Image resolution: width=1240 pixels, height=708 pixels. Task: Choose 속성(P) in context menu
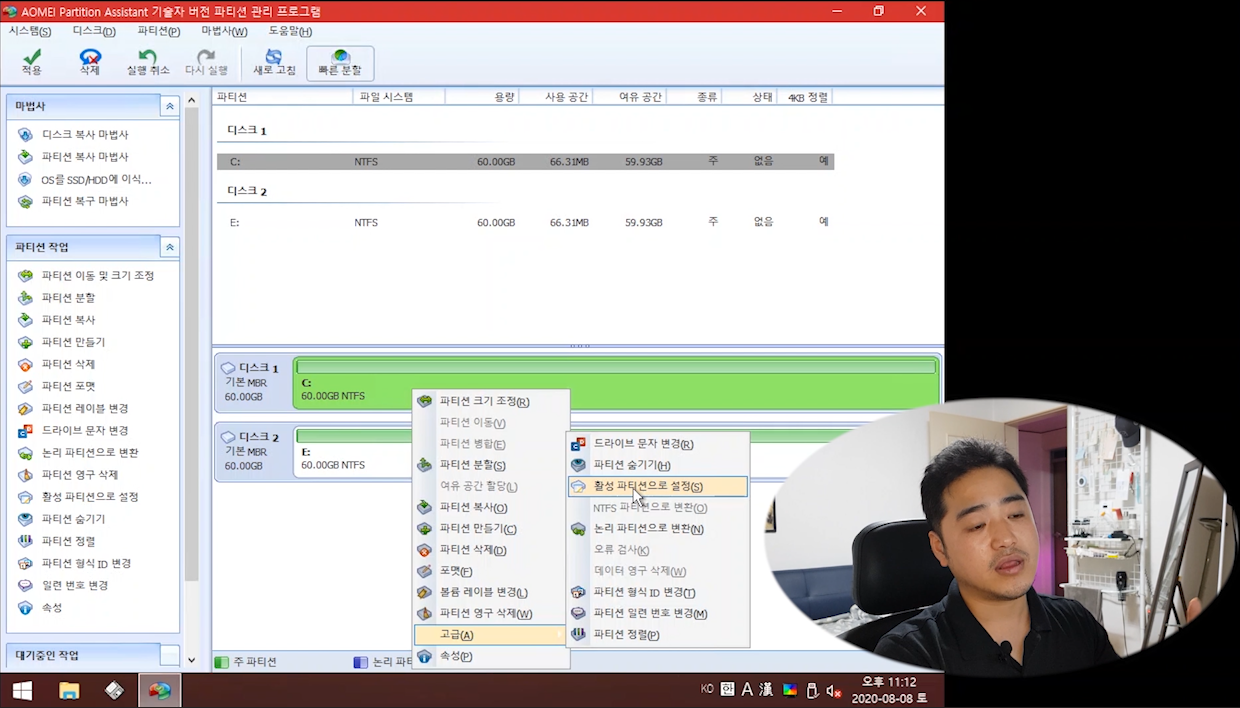(491, 656)
